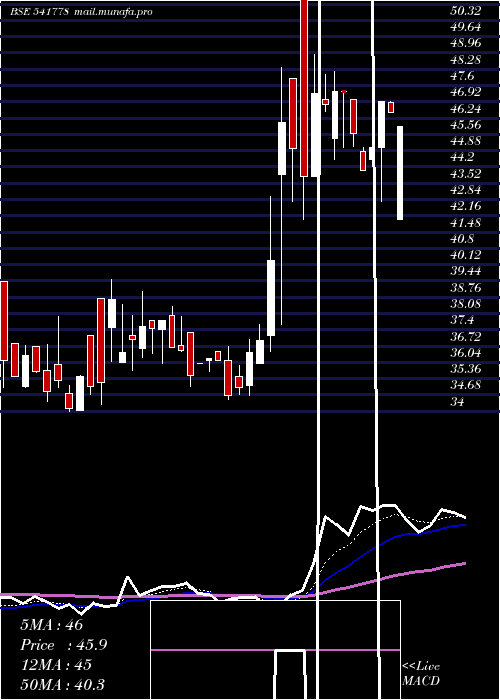Screen dimensions: 500x700
Task: Click the 50MA : 40.3 readout
Action: pyautogui.click(x=63, y=684)
